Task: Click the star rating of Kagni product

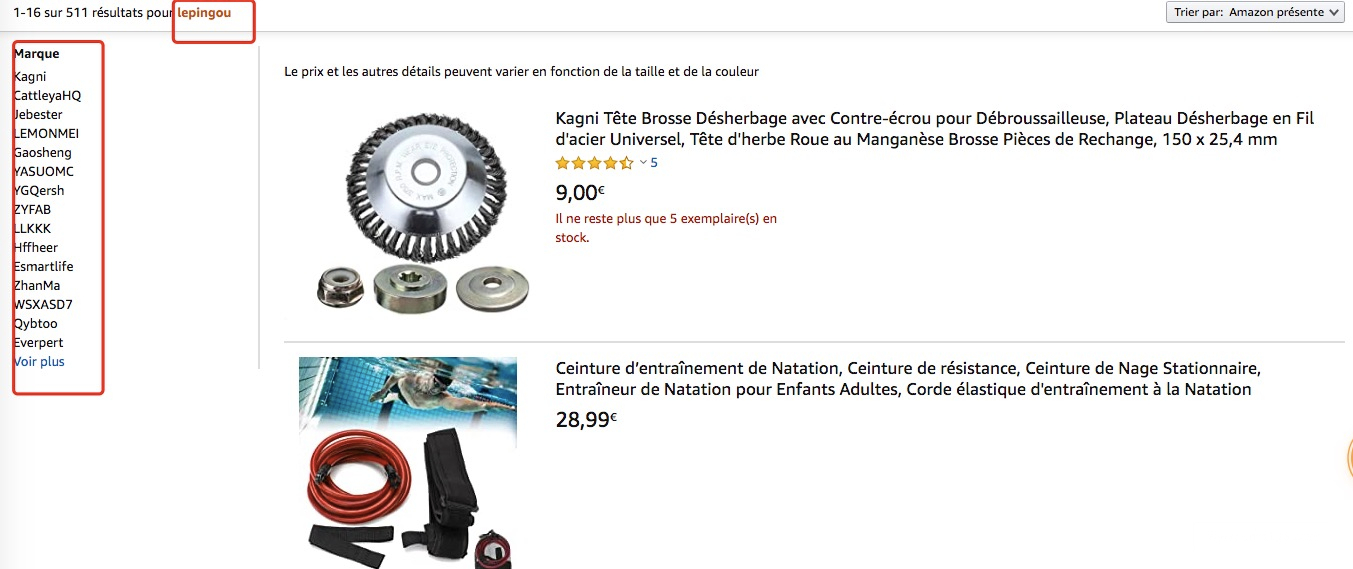Action: [x=595, y=163]
